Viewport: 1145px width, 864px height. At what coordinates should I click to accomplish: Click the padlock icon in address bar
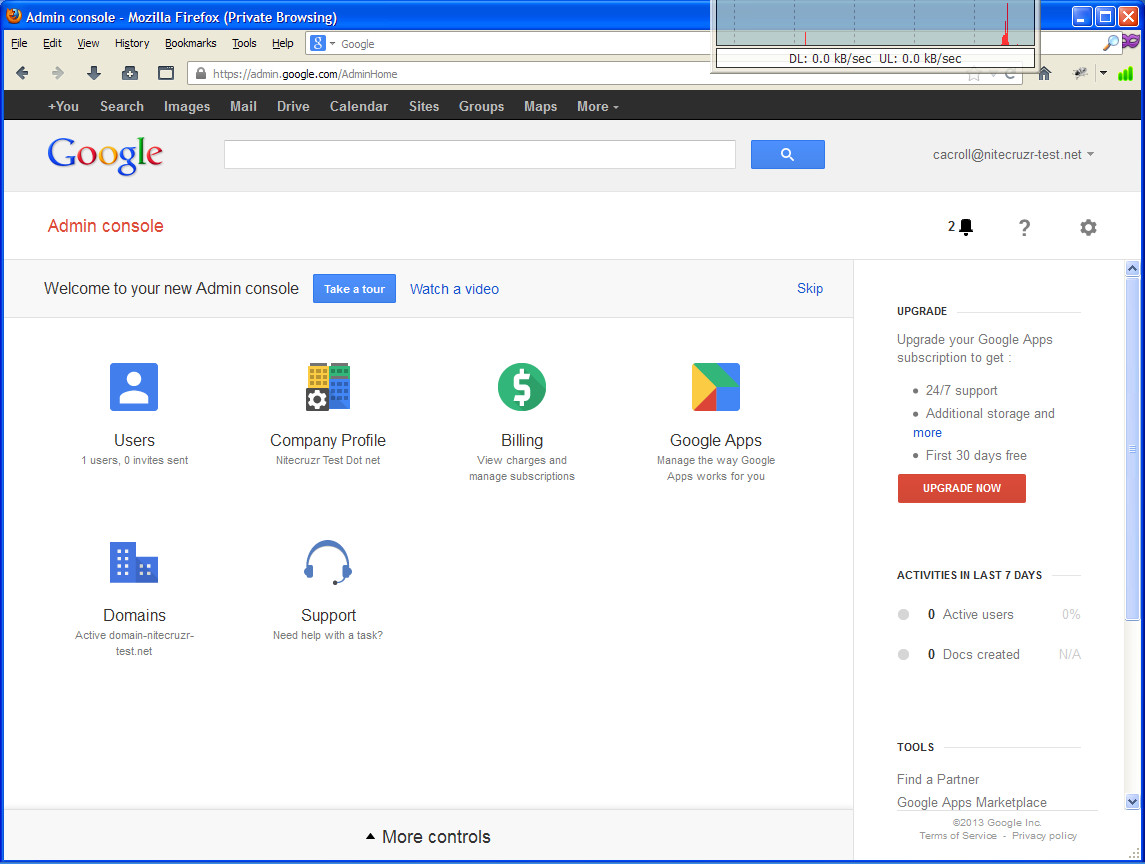[201, 73]
